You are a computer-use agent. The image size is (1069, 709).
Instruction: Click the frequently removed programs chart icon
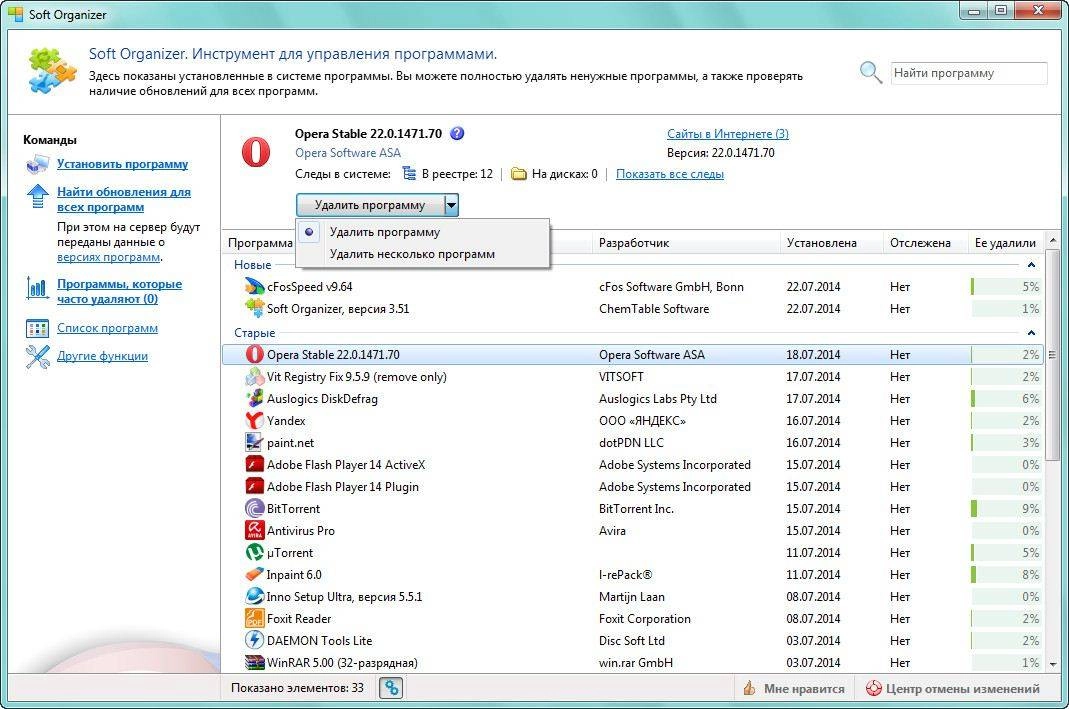pyautogui.click(x=37, y=288)
